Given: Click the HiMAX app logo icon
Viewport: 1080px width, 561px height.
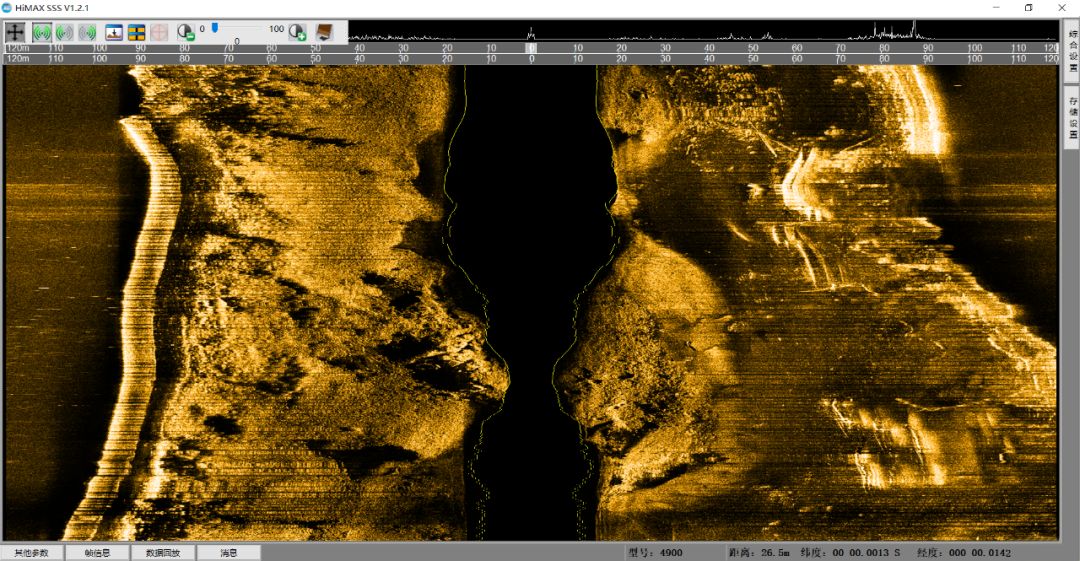Looking at the screenshot, I should click(x=7, y=8).
